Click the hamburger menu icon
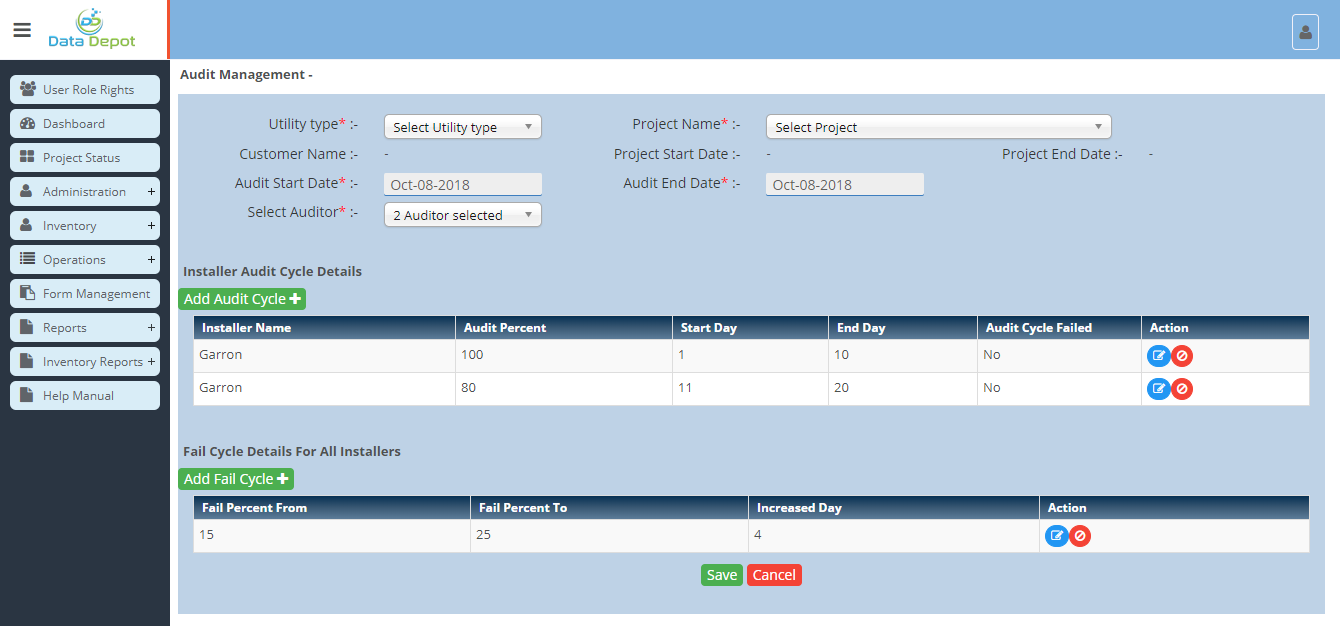The height and width of the screenshot is (626, 1340). click(x=22, y=30)
